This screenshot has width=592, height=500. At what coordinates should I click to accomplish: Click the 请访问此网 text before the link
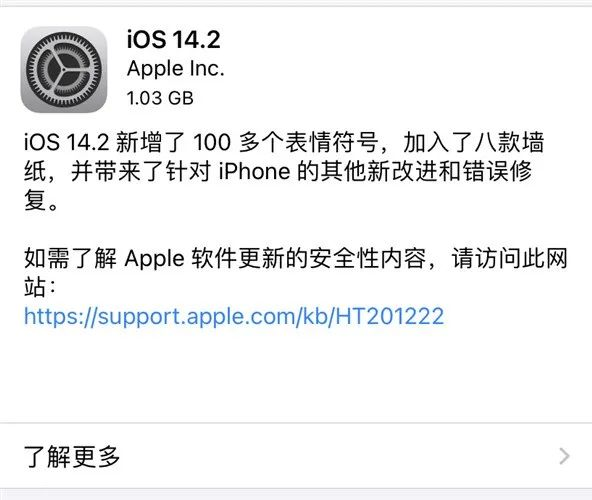(510, 258)
